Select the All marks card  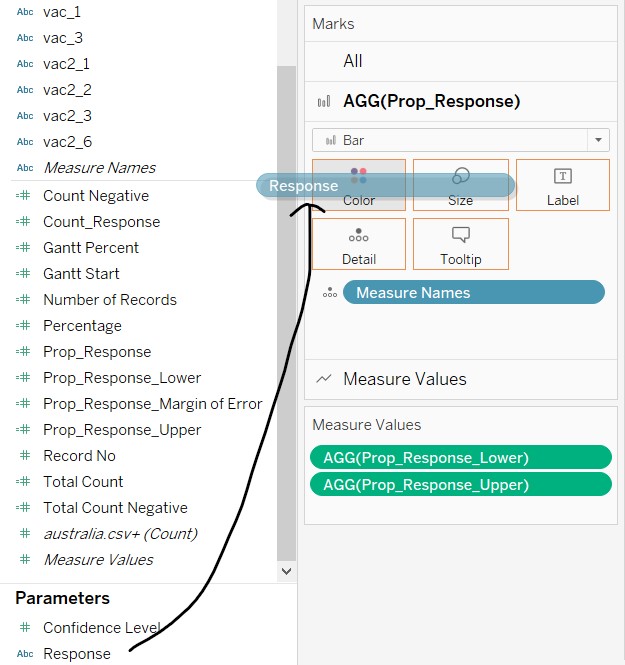pyautogui.click(x=353, y=61)
